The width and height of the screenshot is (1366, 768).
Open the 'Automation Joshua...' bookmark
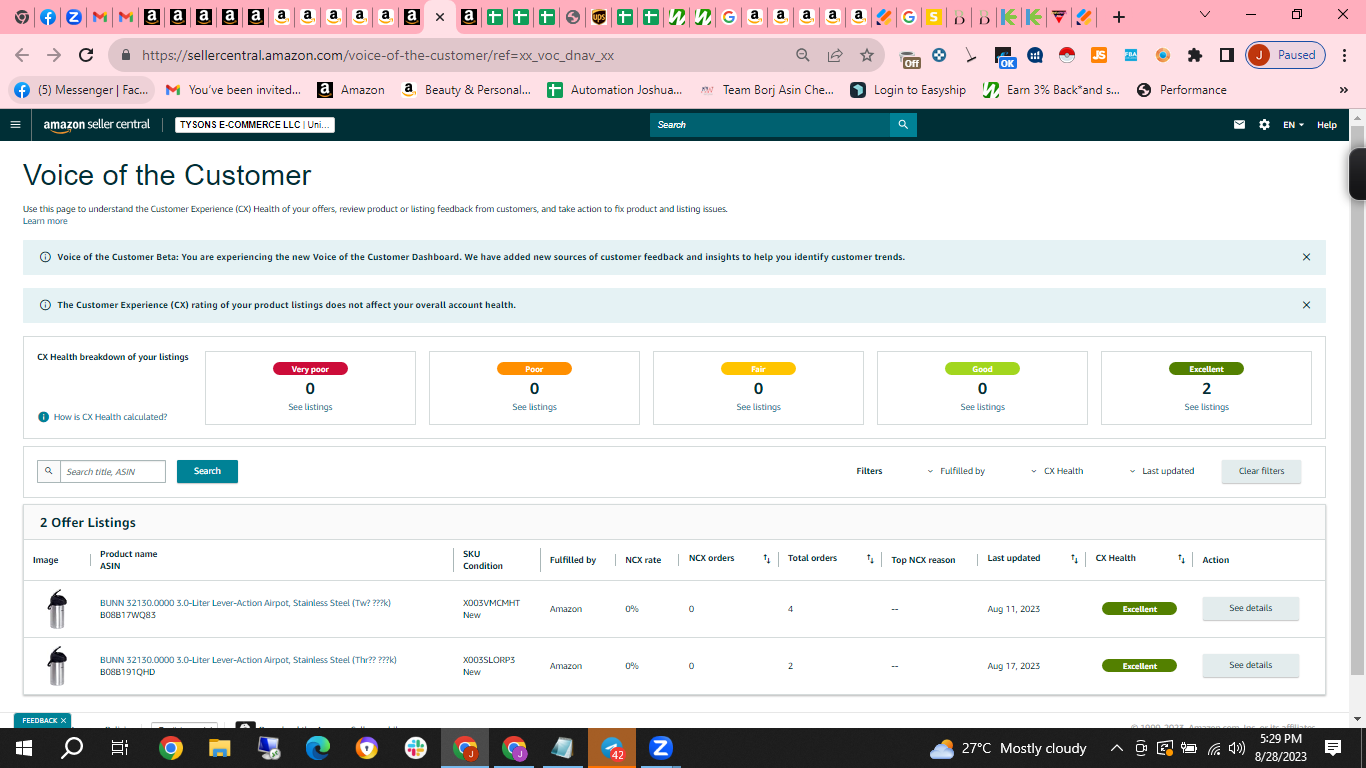[x=615, y=90]
